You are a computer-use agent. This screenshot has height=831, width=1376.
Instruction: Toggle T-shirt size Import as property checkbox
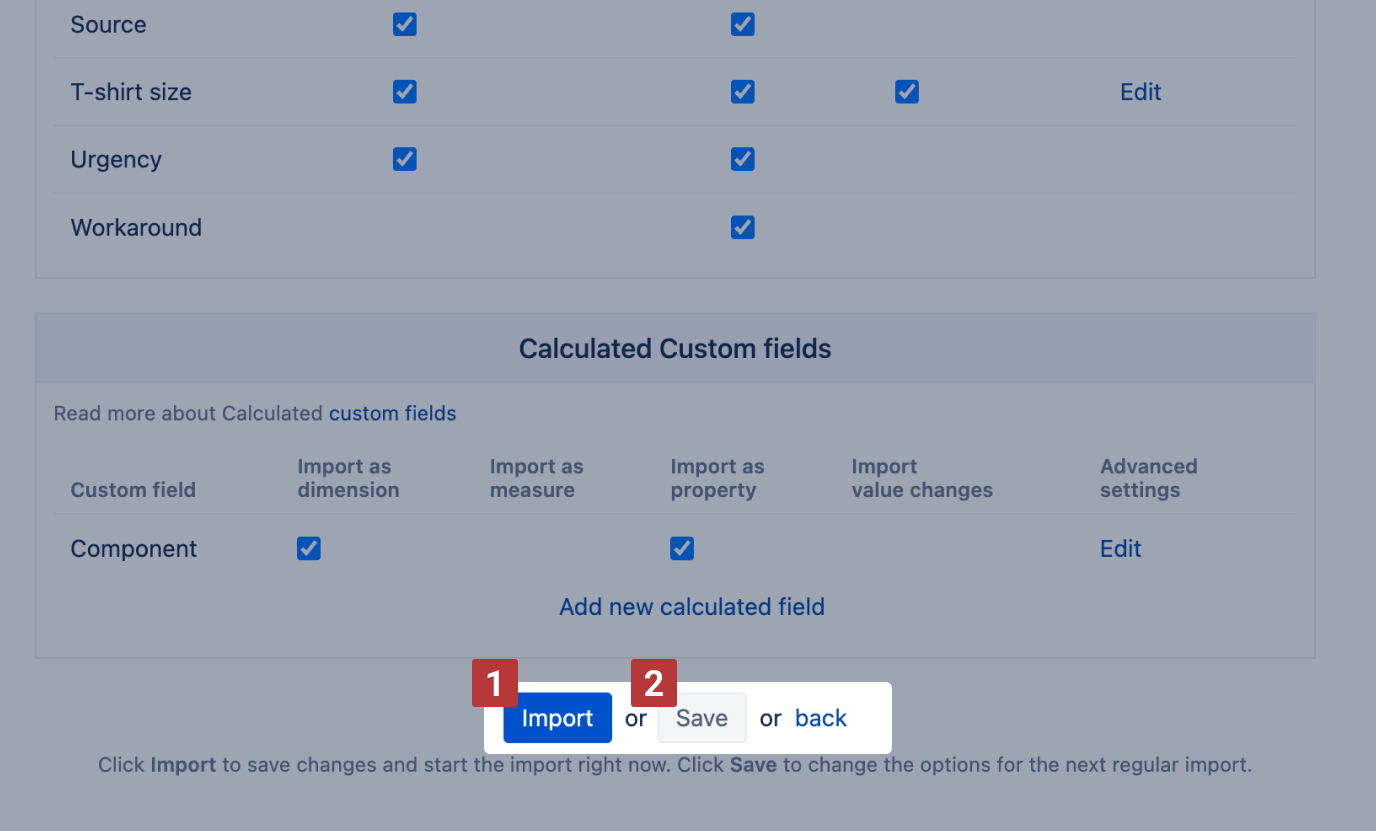(742, 91)
